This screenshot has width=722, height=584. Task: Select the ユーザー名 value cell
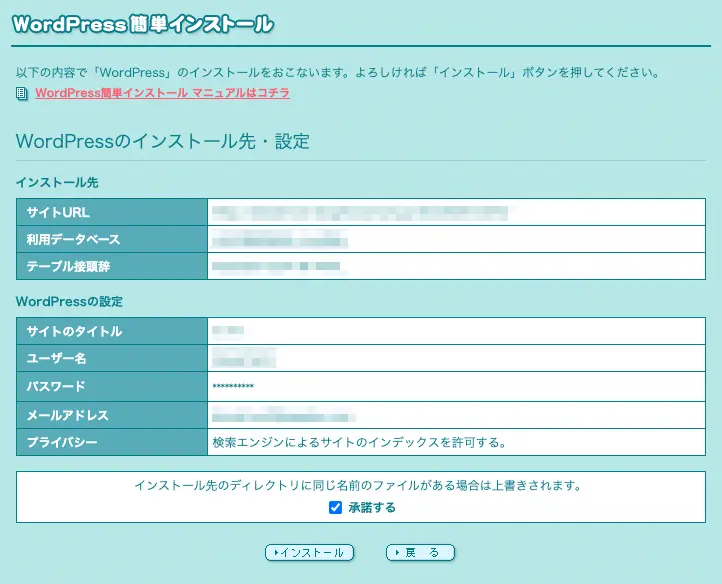click(x=243, y=359)
